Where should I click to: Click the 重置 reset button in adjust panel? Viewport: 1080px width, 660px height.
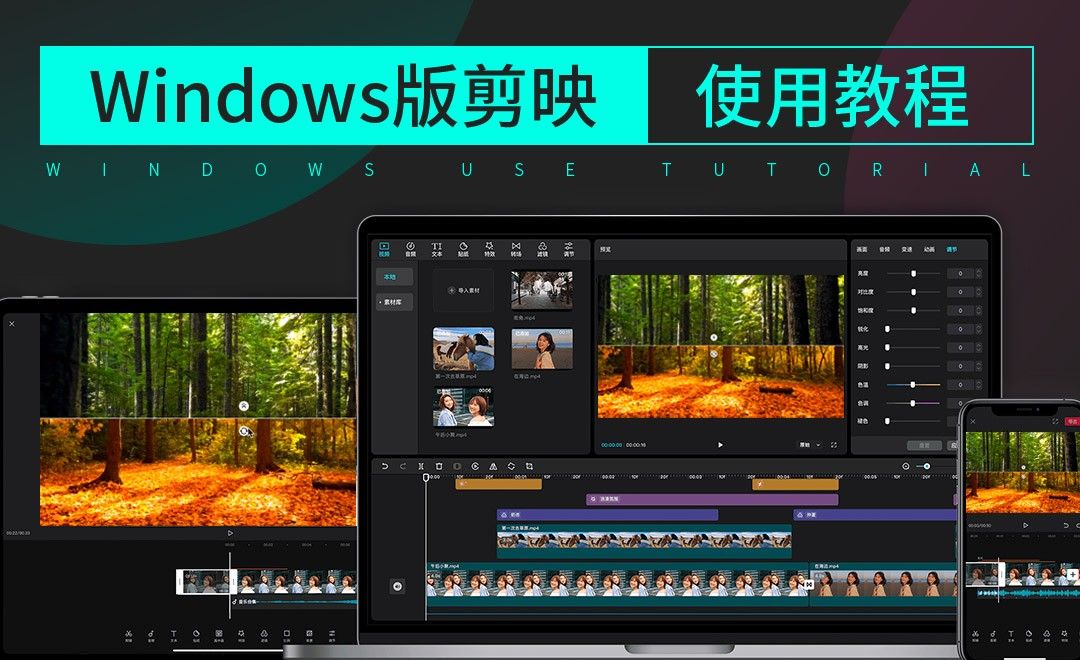pyautogui.click(x=924, y=445)
